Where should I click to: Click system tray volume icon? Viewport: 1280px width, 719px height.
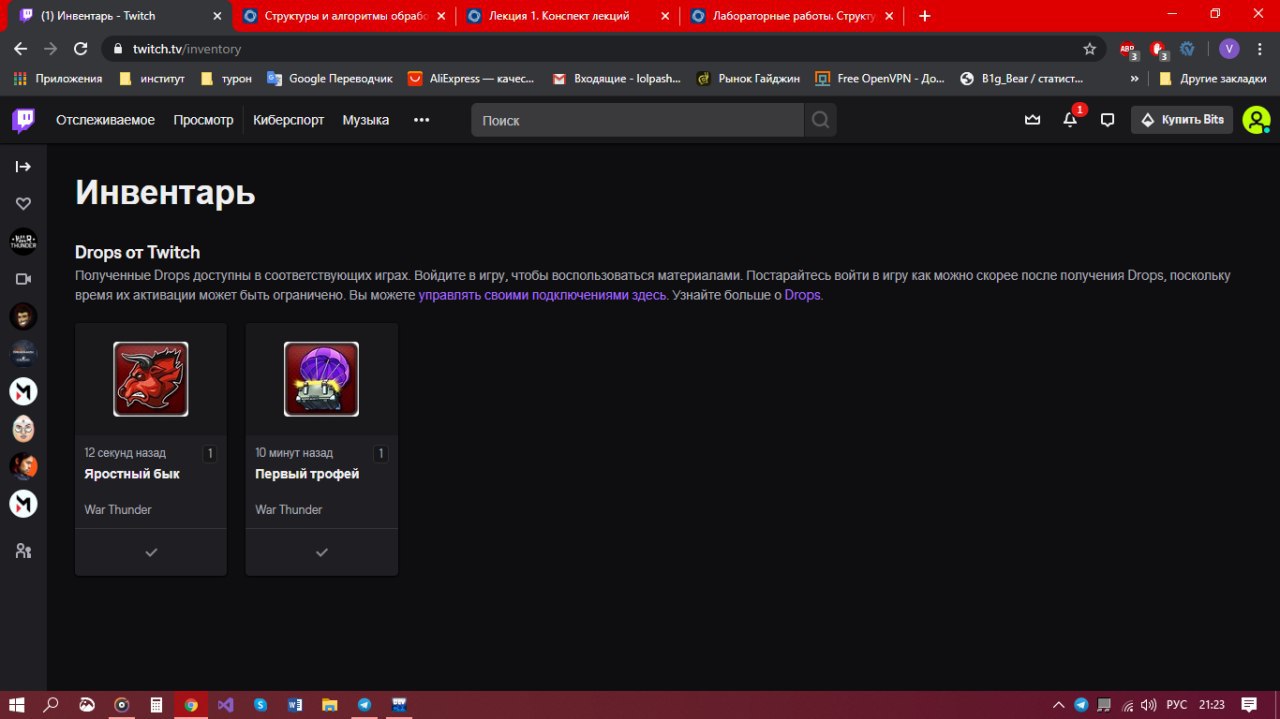click(1150, 705)
